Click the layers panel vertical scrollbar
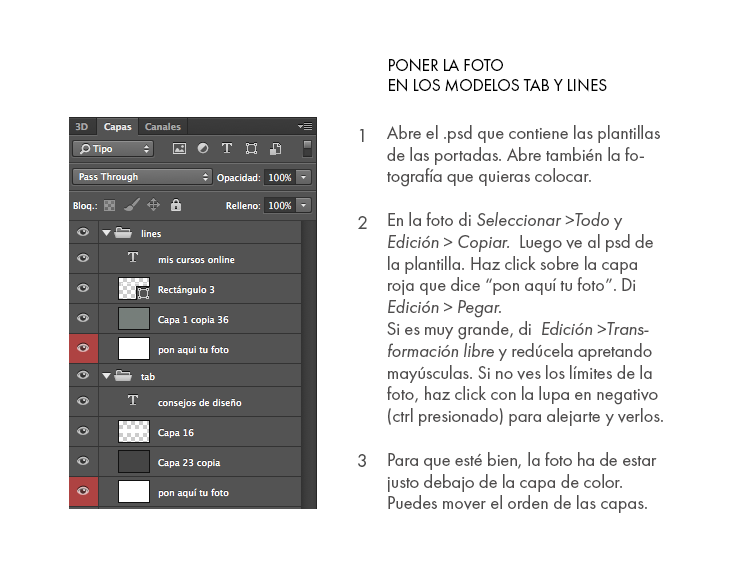This screenshot has height=567, width=750. click(309, 365)
